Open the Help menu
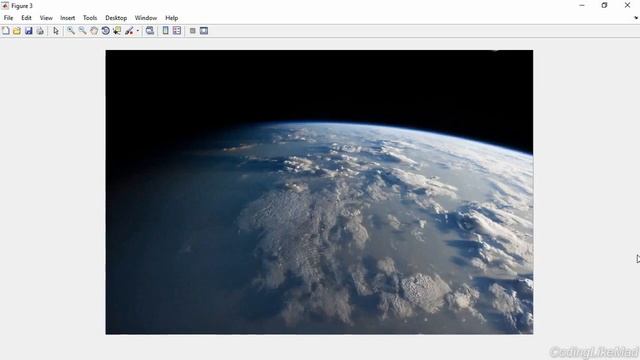Image resolution: width=640 pixels, height=360 pixels. click(171, 18)
